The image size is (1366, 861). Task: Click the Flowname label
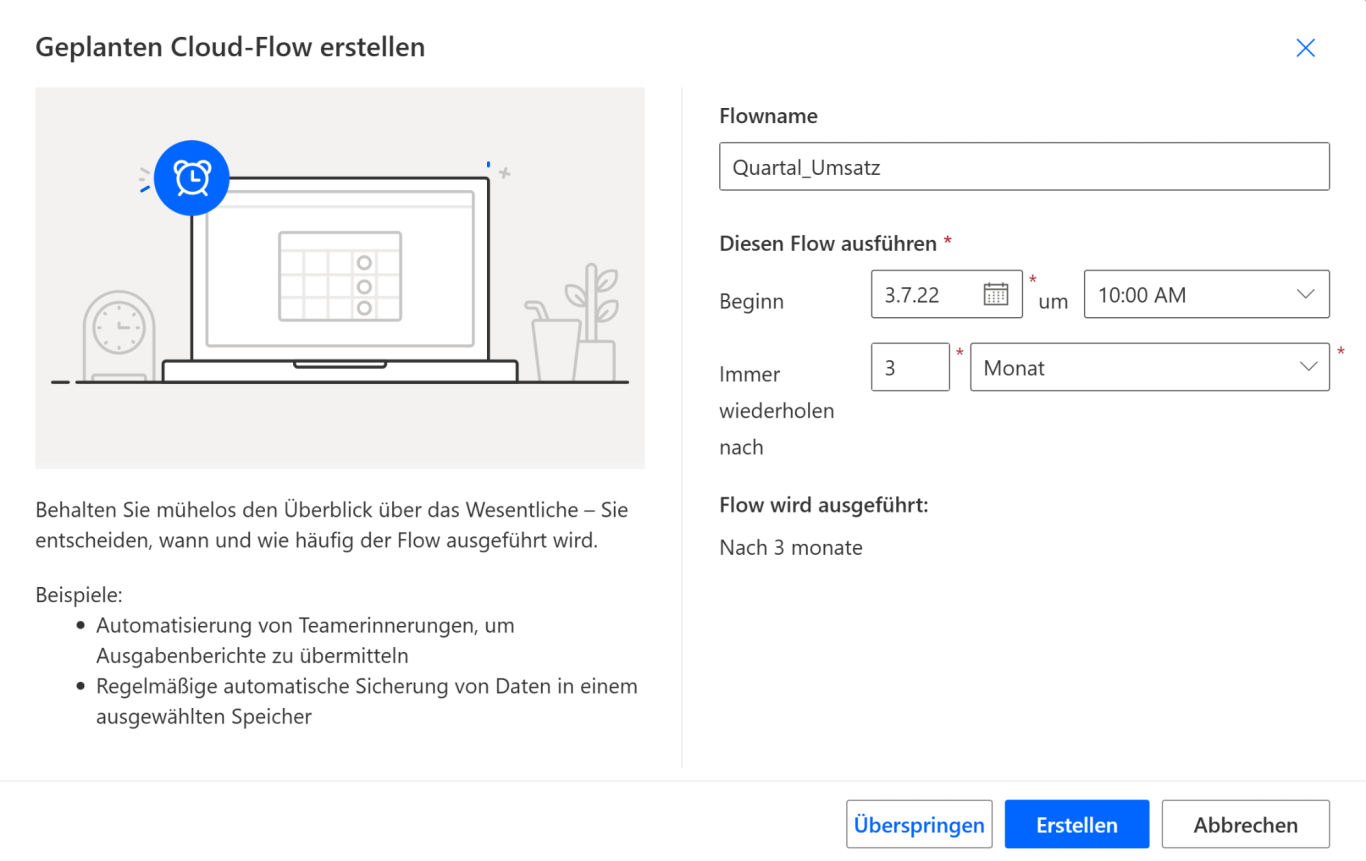(768, 116)
